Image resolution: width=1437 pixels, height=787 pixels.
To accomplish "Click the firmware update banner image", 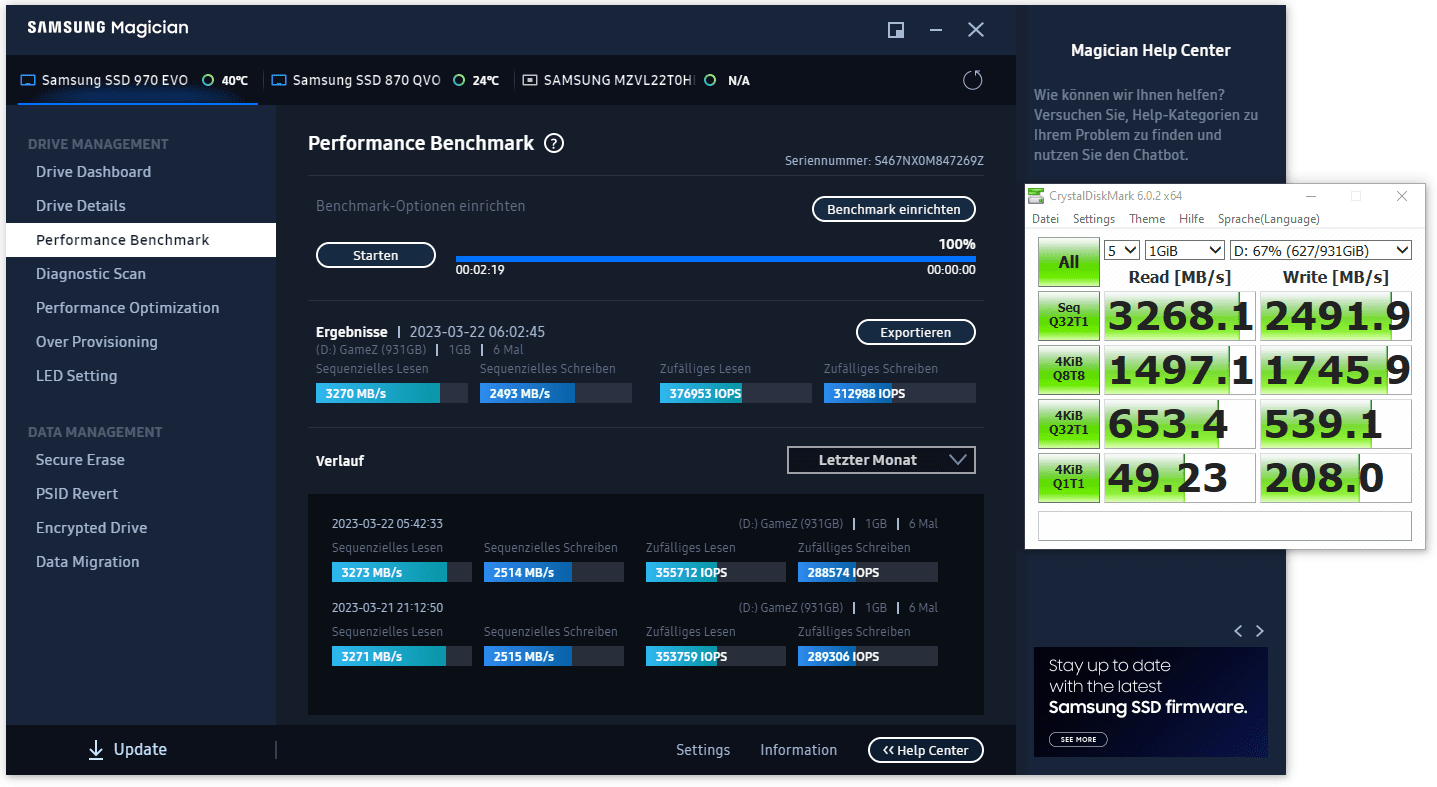I will pos(1151,702).
